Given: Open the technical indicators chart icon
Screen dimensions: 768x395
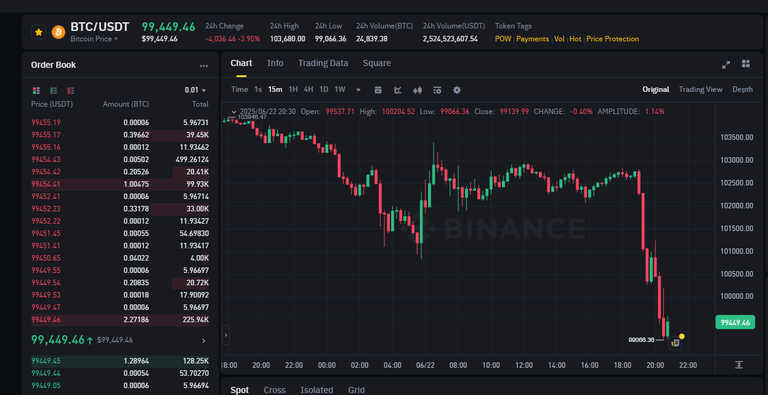Looking at the screenshot, I should [x=398, y=90].
